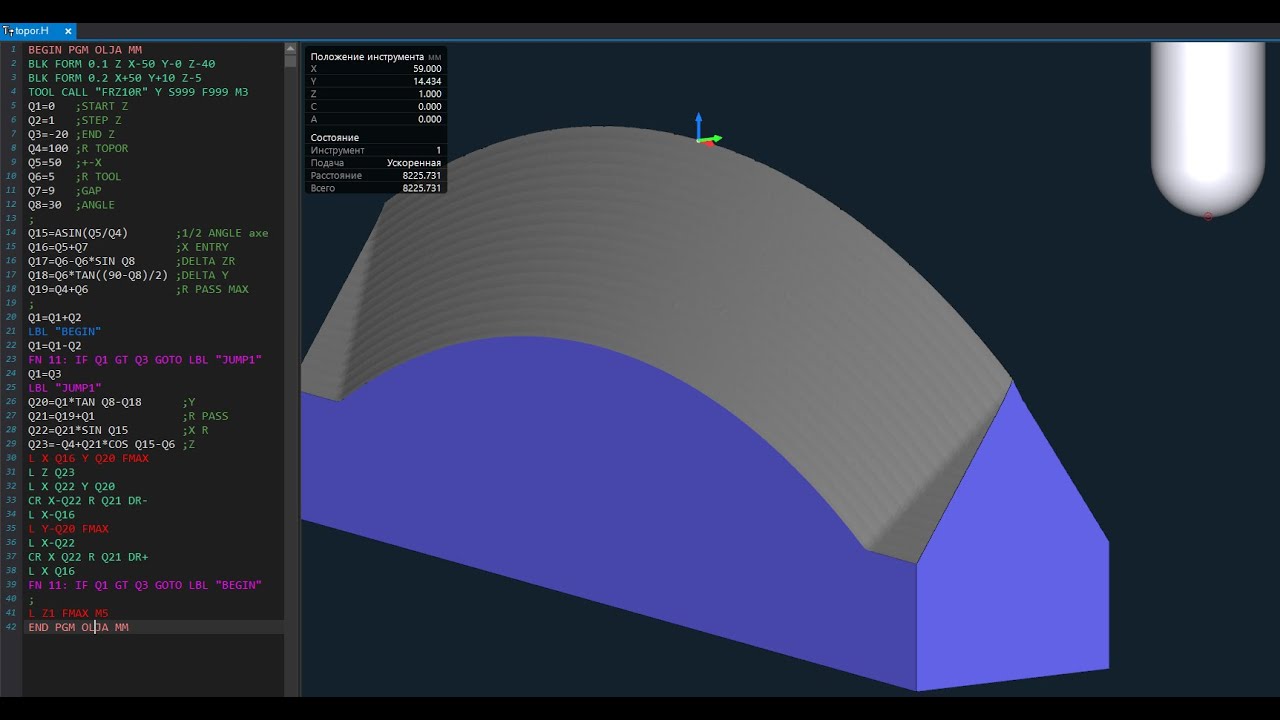The image size is (1280, 720).
Task: Click the line 'L Z1 FMAX M5'
Action: pos(68,613)
